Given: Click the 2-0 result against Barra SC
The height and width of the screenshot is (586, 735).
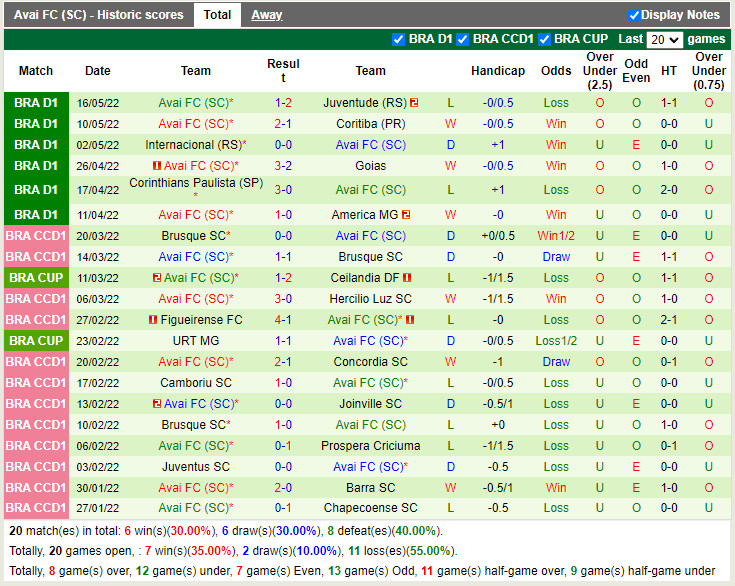Looking at the screenshot, I should (283, 488).
